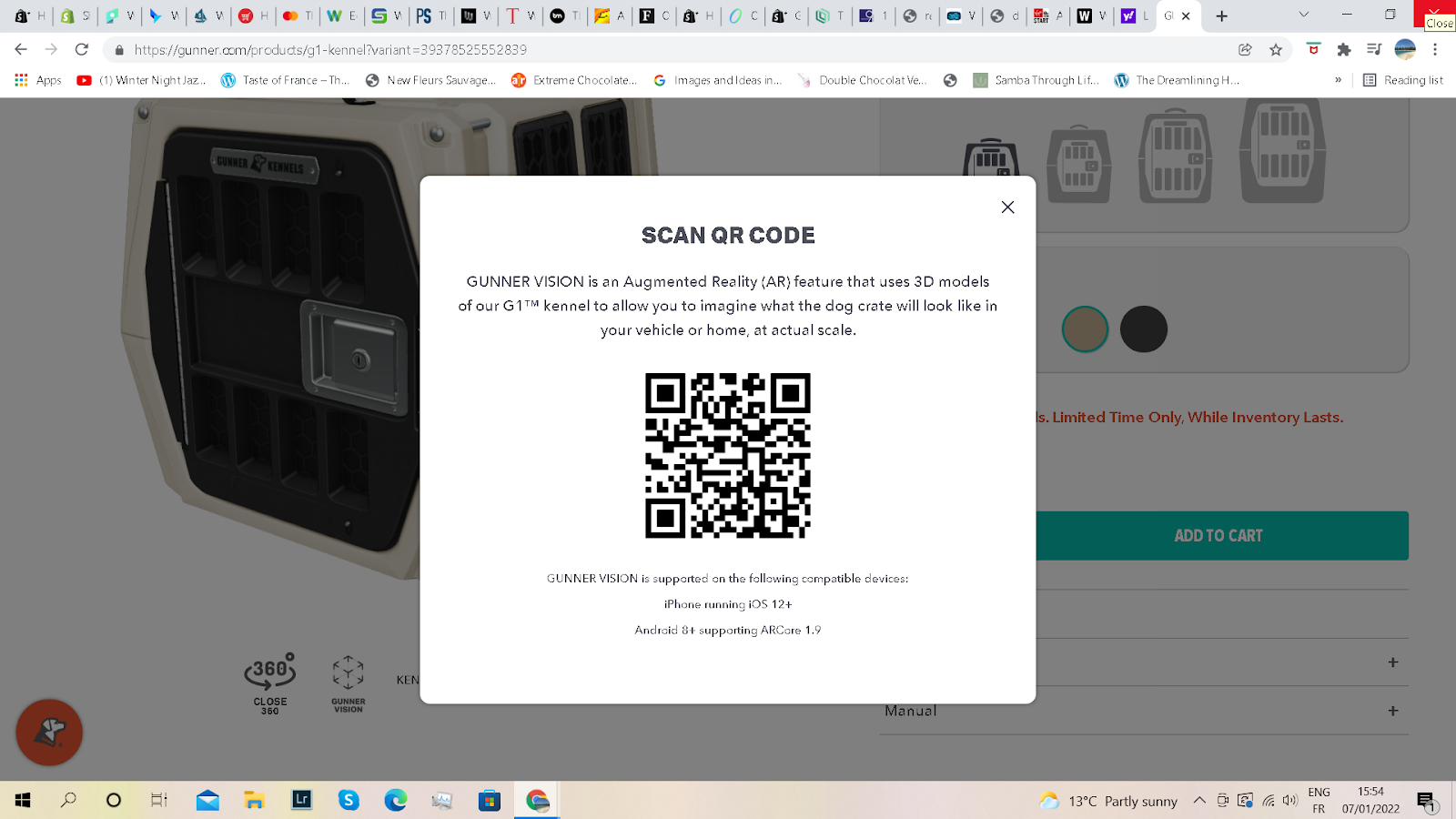Select the second-smallest kennel size icon
The height and width of the screenshot is (819, 1456).
[1079, 164]
